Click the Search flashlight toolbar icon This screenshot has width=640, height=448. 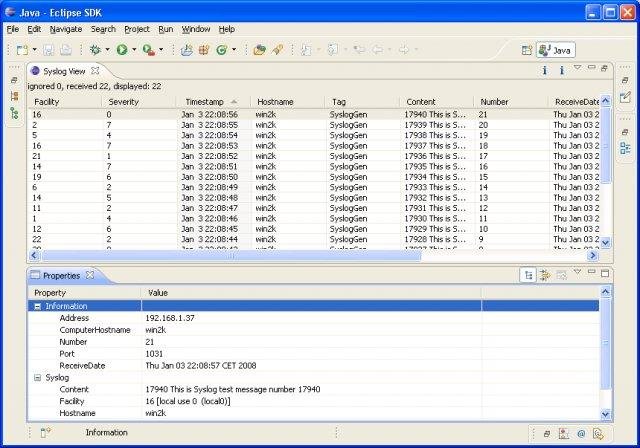click(x=278, y=50)
